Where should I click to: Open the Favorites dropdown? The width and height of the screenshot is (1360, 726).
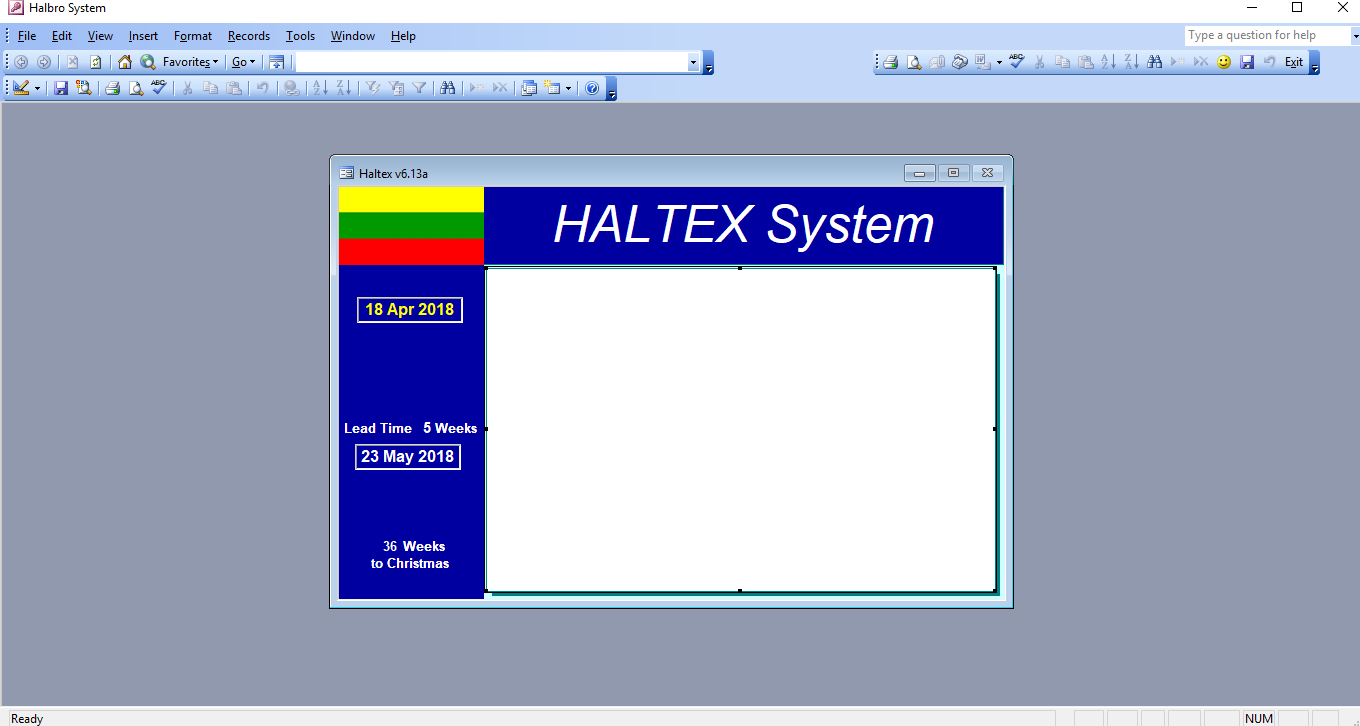tap(191, 62)
